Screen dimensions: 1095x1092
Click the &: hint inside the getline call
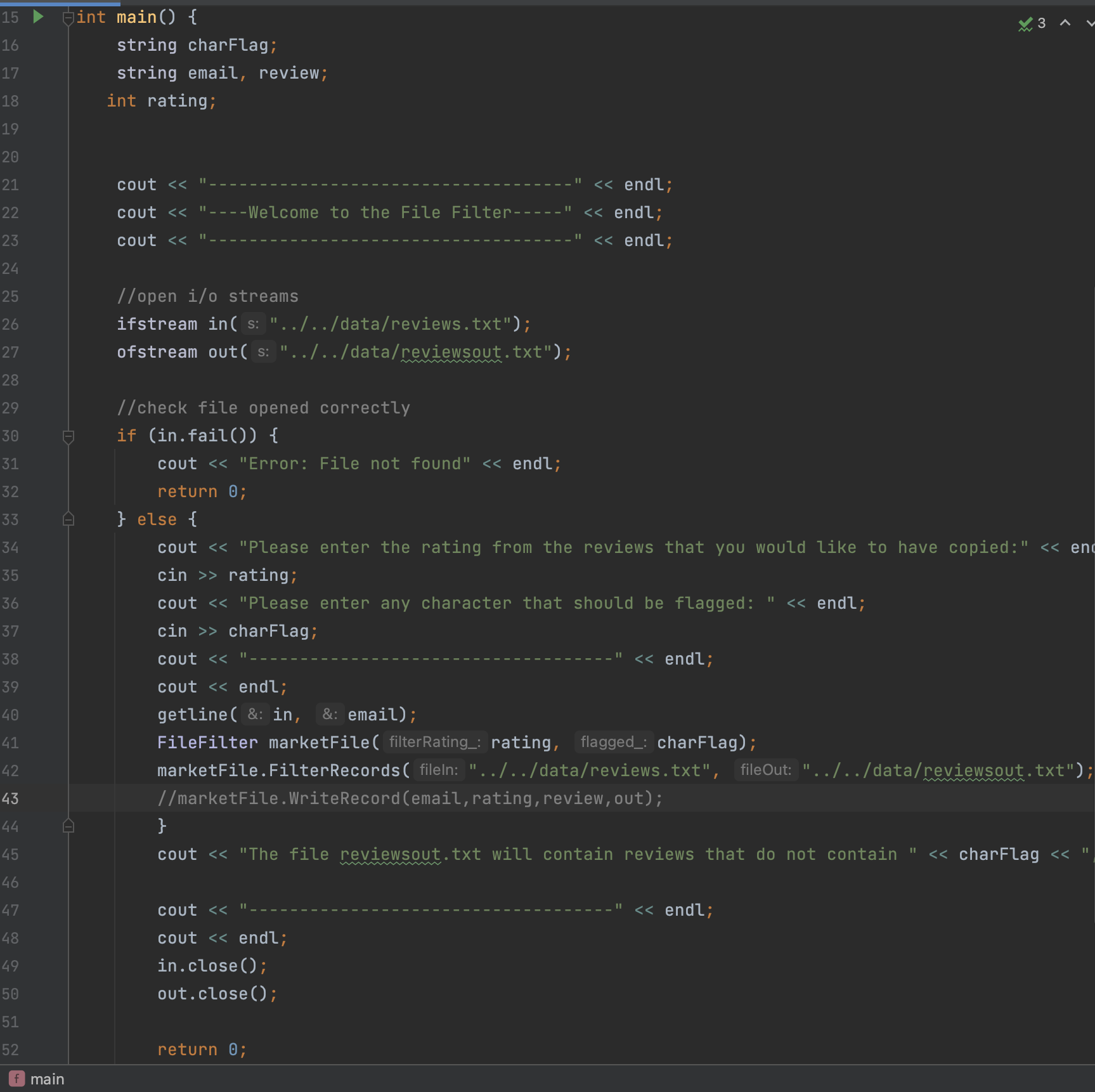point(254,714)
